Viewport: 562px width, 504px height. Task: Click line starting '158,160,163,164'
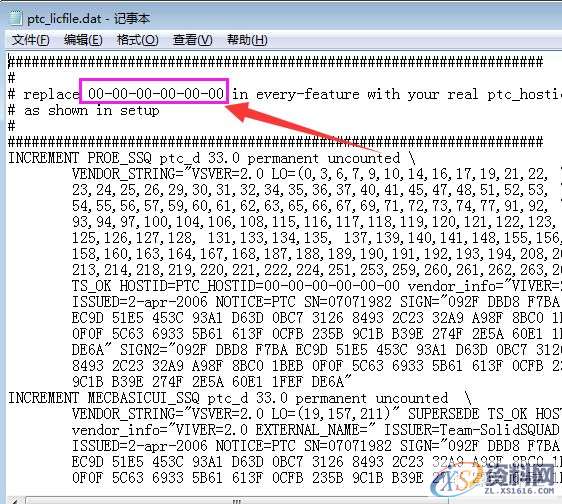pos(316,254)
